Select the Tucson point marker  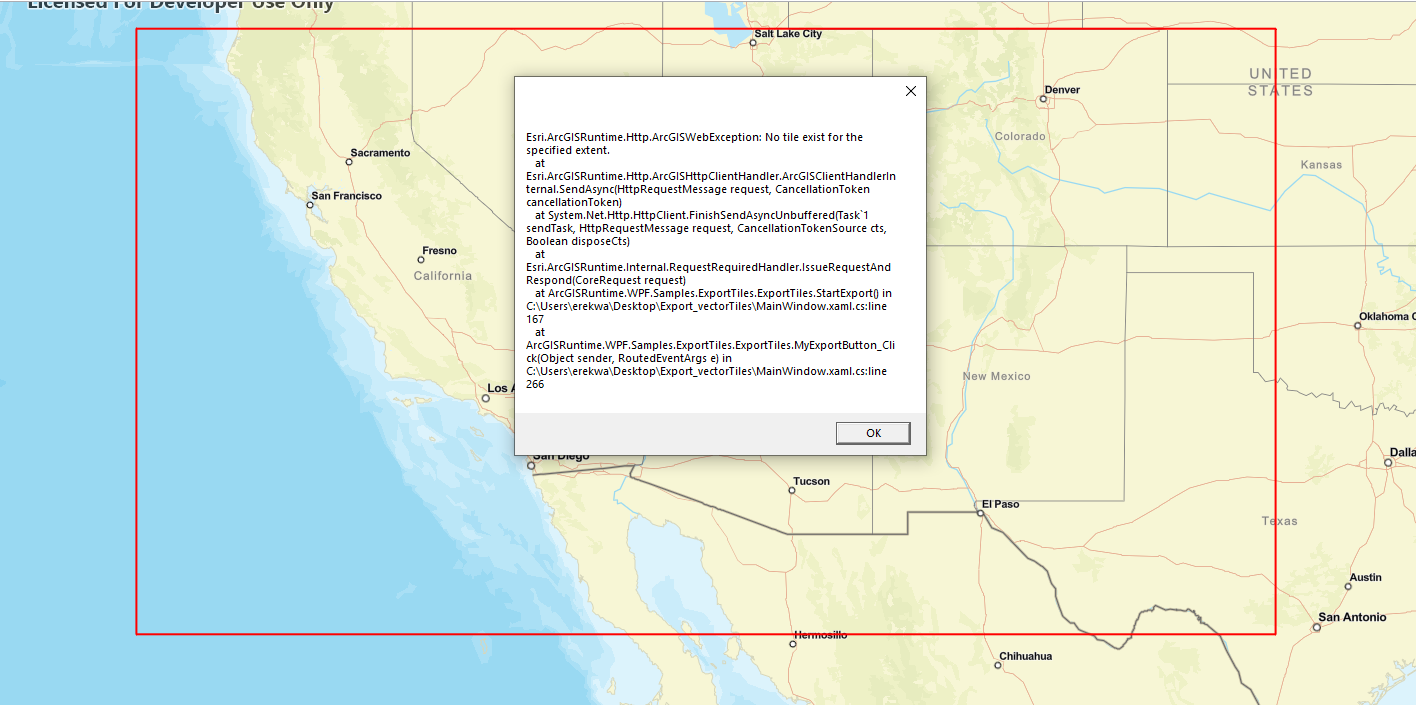pyautogui.click(x=792, y=488)
